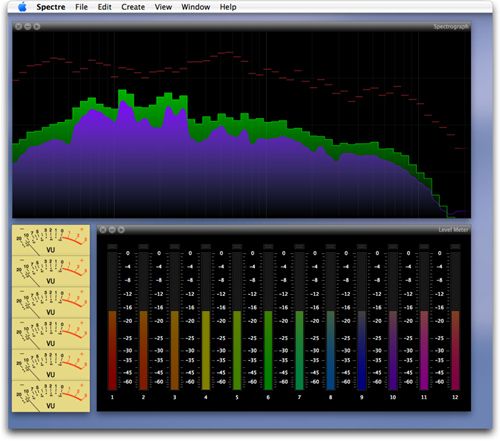Image resolution: width=500 pixels, height=441 pixels.
Task: Click the magenta channel 12 level bar
Action: pyautogui.click(x=455, y=350)
